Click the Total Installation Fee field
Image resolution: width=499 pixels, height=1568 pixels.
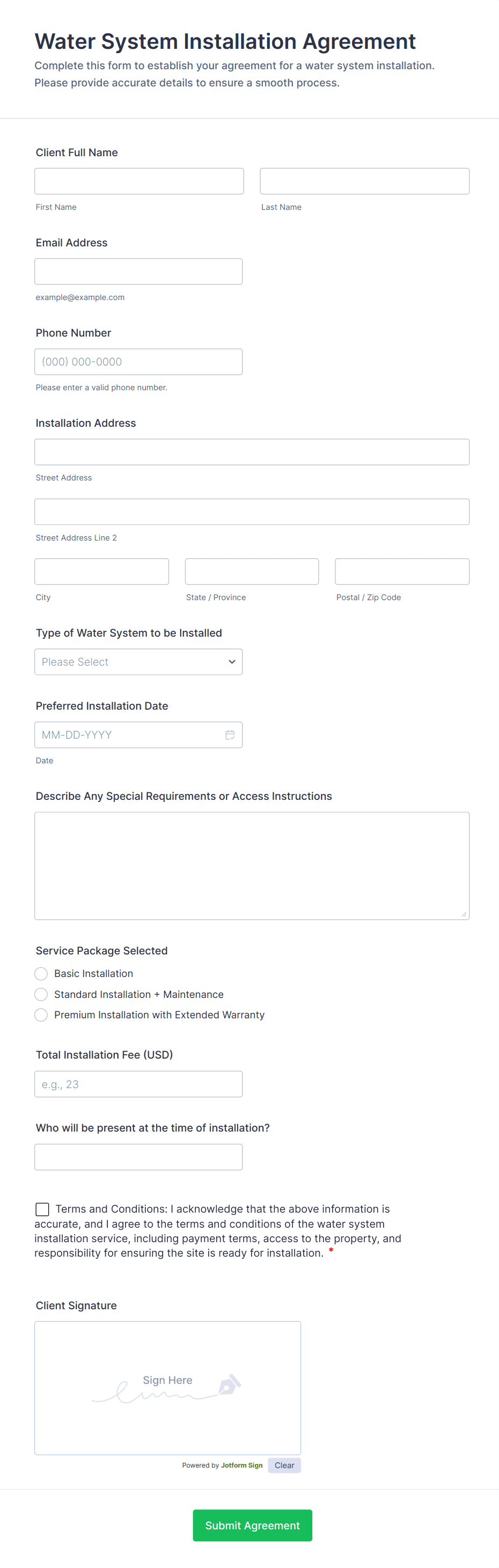(x=138, y=1084)
